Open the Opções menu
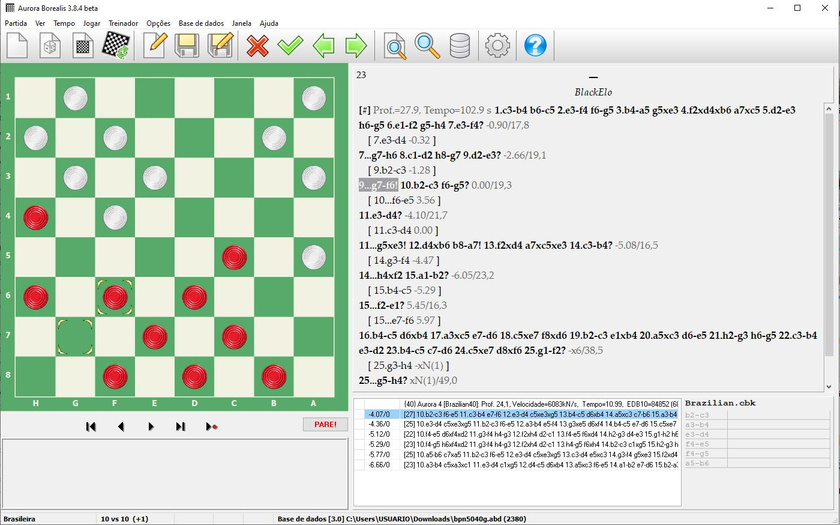Viewport: 840px width, 525px height. coord(158,23)
